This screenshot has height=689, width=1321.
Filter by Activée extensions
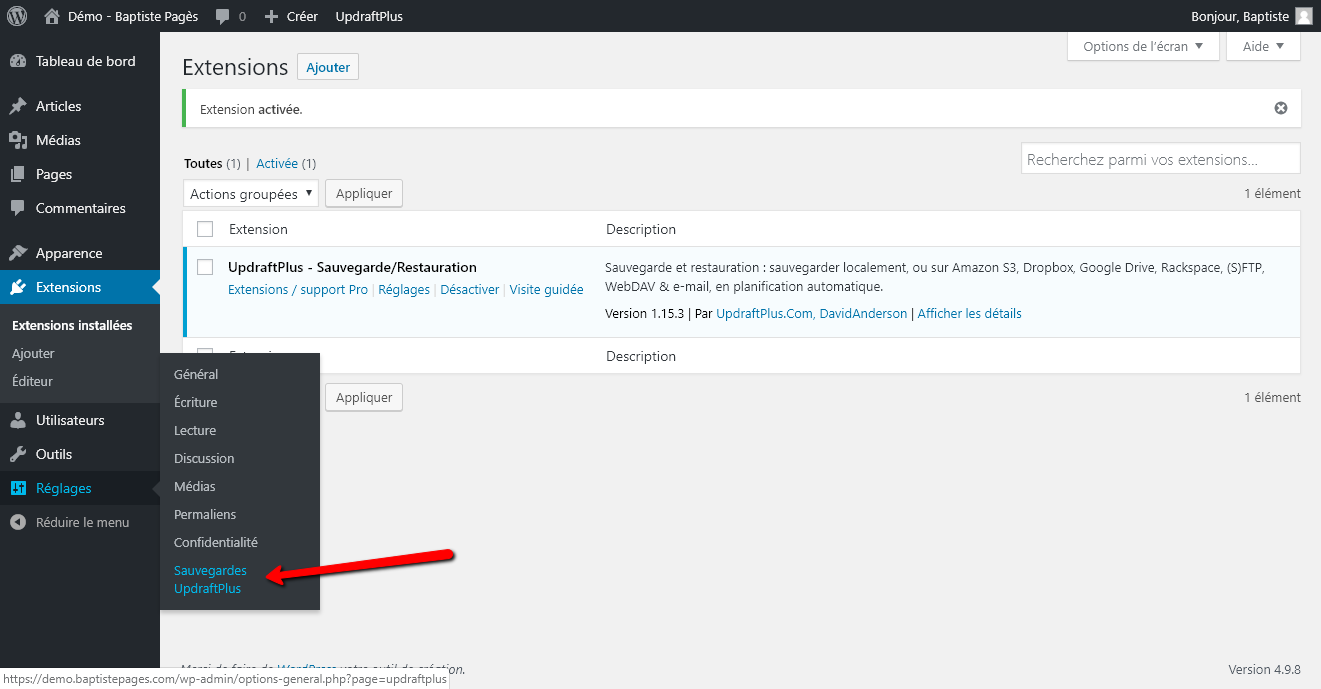point(277,163)
